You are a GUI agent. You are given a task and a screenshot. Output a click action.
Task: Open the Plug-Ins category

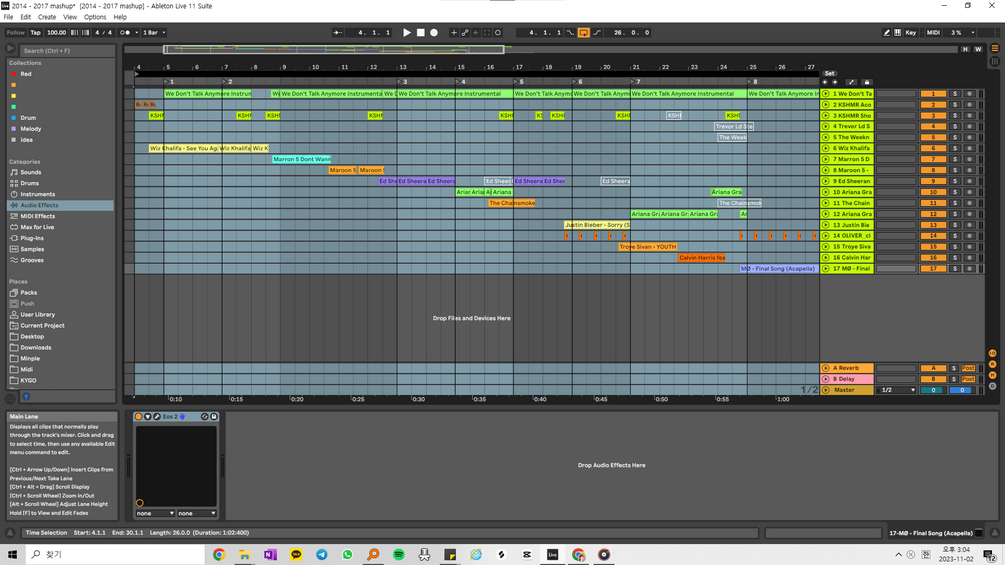32,238
